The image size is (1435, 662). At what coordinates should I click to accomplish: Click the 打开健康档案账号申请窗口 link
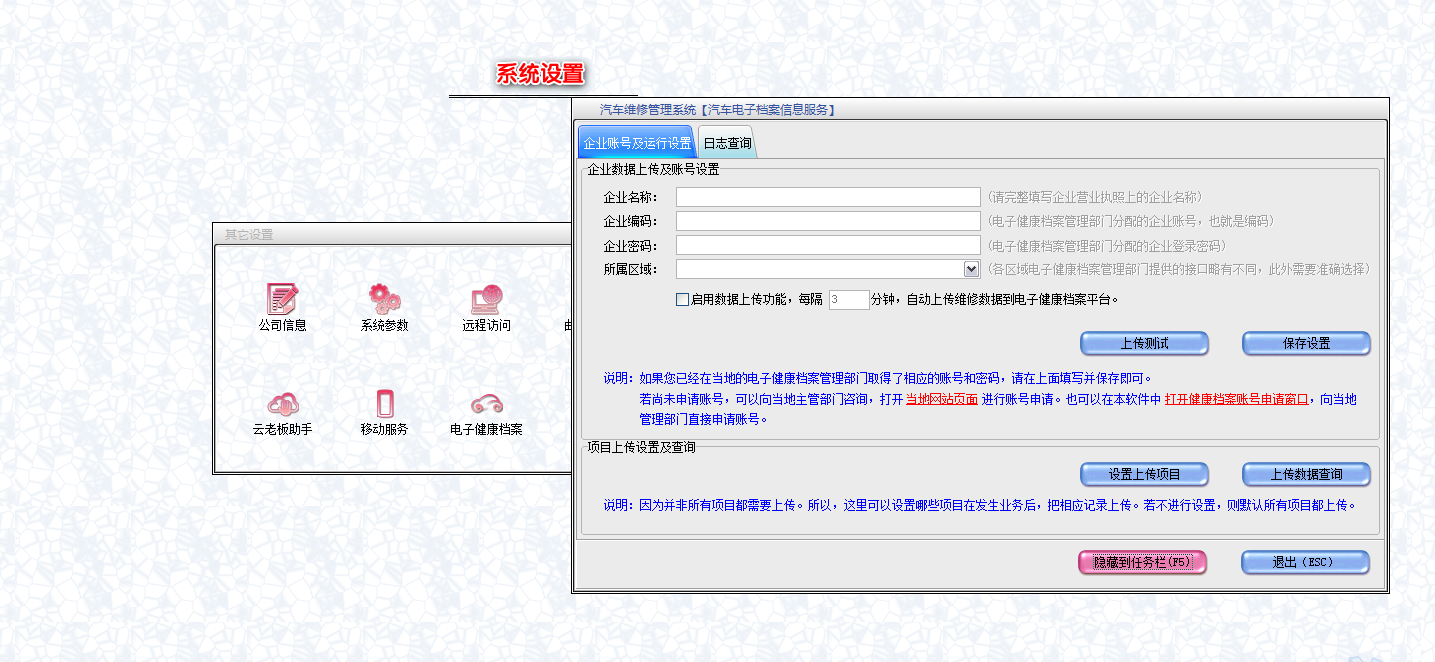(x=1236, y=399)
